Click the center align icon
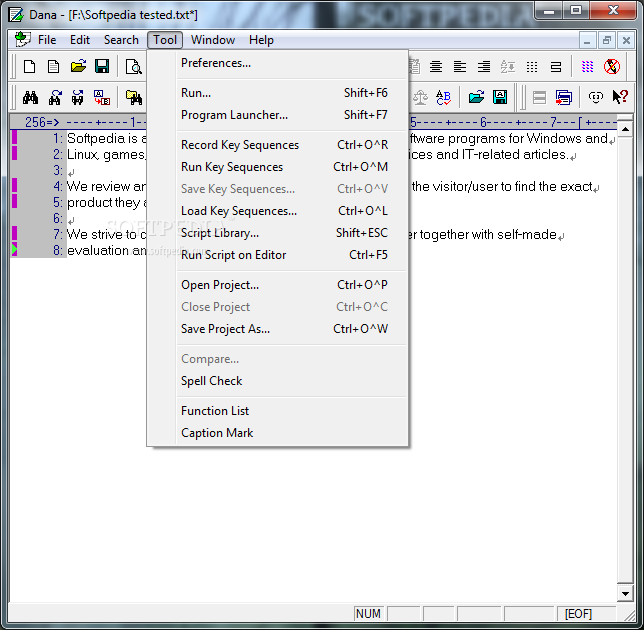This screenshot has width=644, height=630. click(436, 67)
